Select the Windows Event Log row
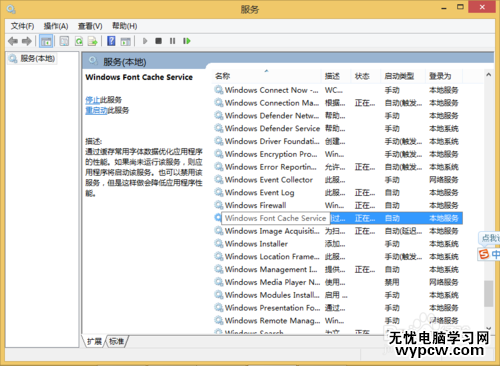Screen dimensions: 500x366 (x=337, y=192)
